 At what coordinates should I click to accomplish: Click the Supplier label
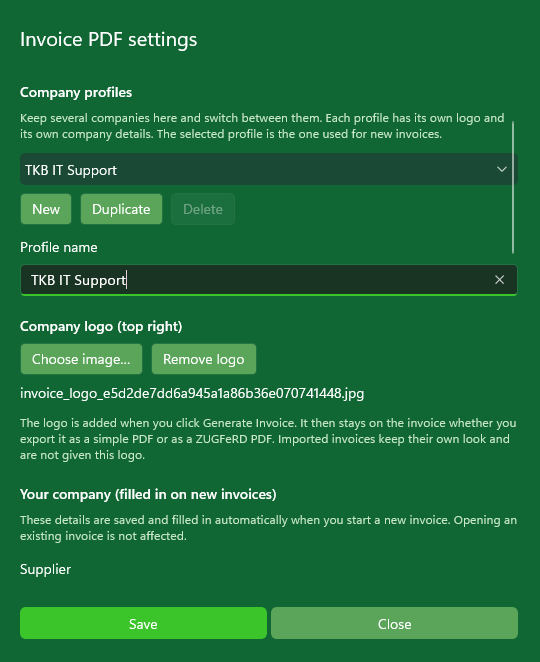[x=46, y=570]
